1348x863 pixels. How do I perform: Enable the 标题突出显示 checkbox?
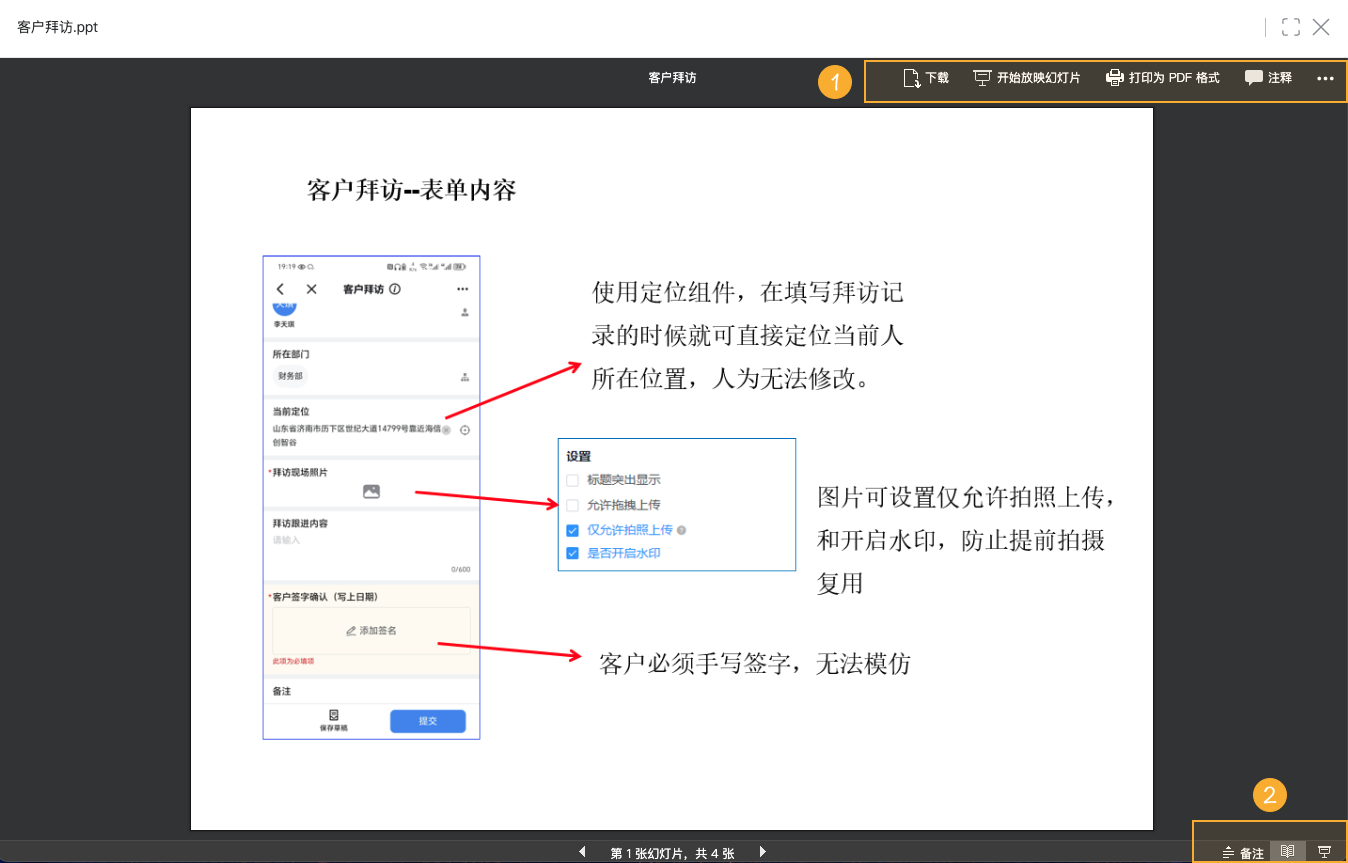[x=572, y=480]
